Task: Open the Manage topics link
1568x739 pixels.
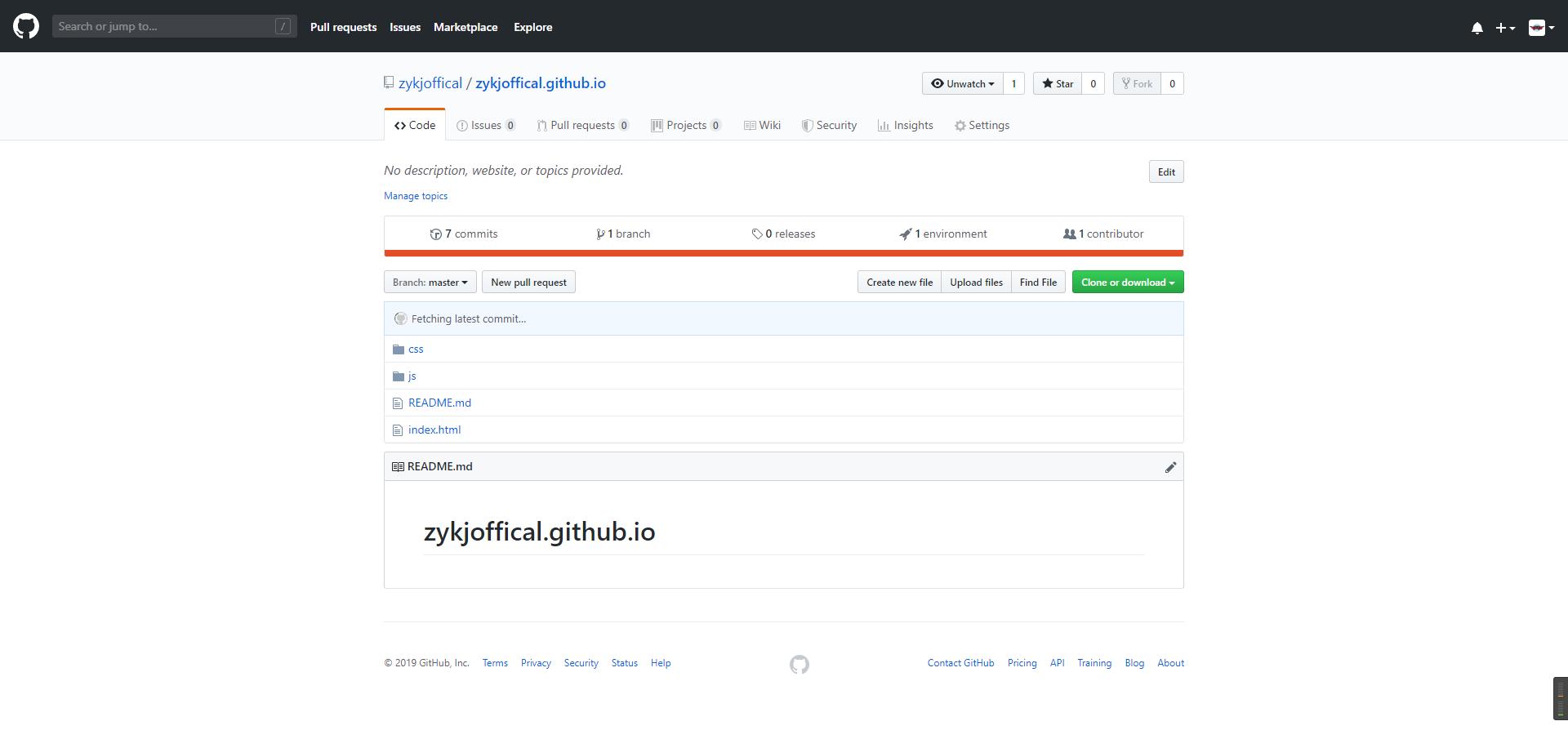Action: (416, 196)
